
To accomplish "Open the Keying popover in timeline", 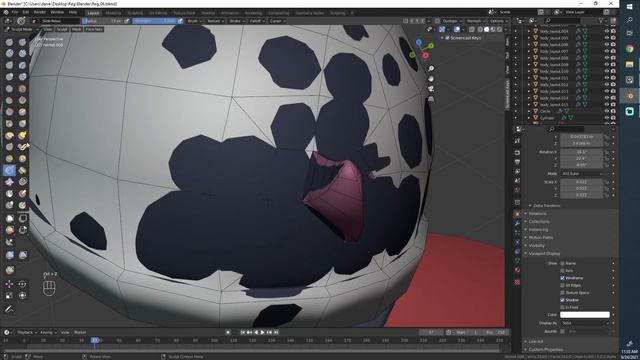I will 48,332.
